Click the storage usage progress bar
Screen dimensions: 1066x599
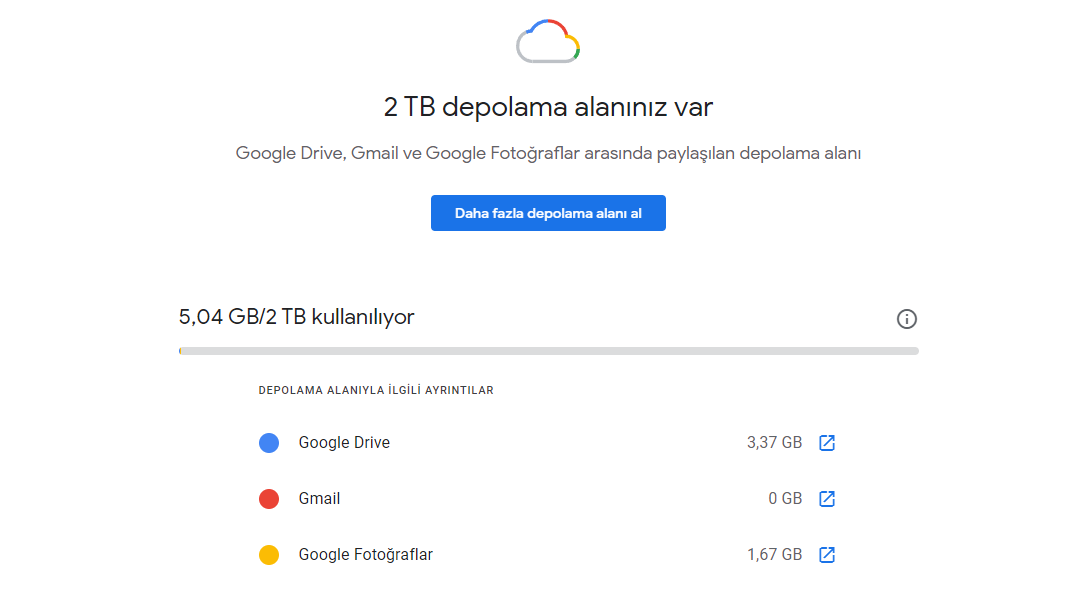[548, 351]
